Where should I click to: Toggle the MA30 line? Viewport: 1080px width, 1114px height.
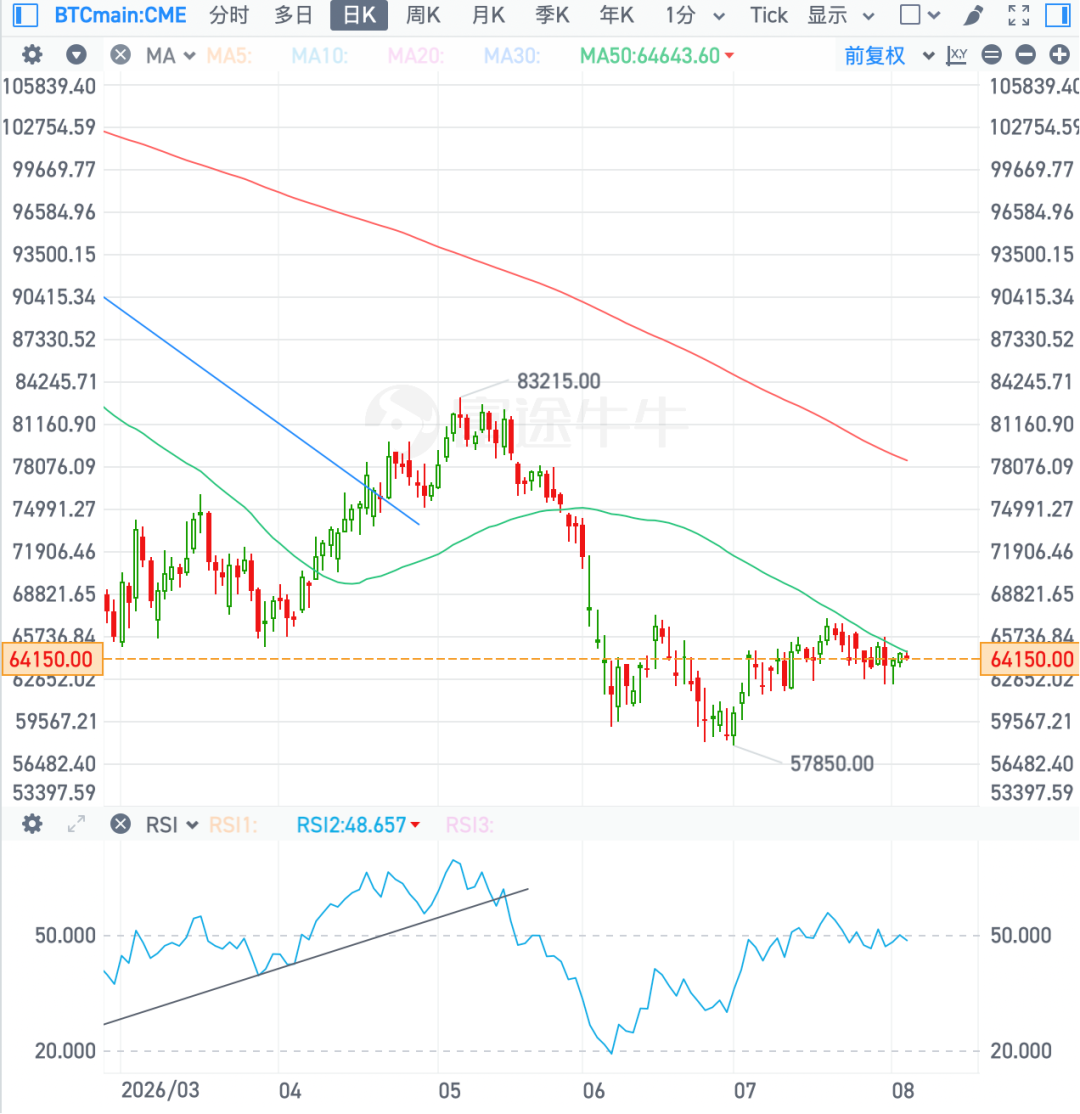512,55
